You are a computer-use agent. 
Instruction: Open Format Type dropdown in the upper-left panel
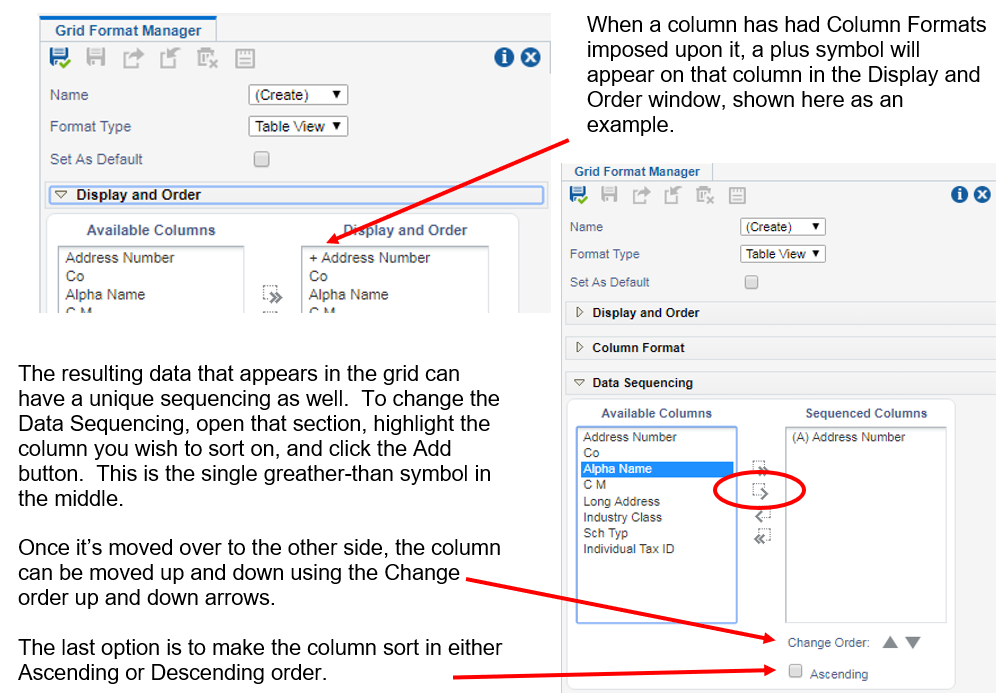(297, 126)
